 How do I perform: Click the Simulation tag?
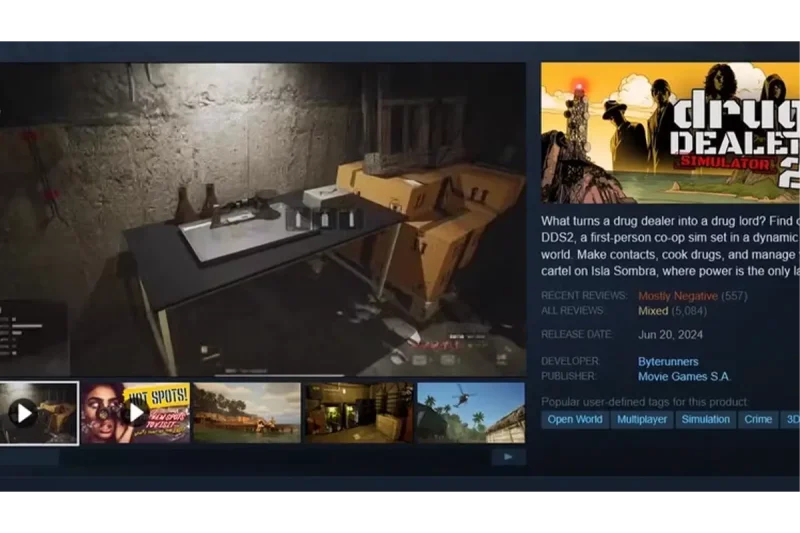pos(706,419)
